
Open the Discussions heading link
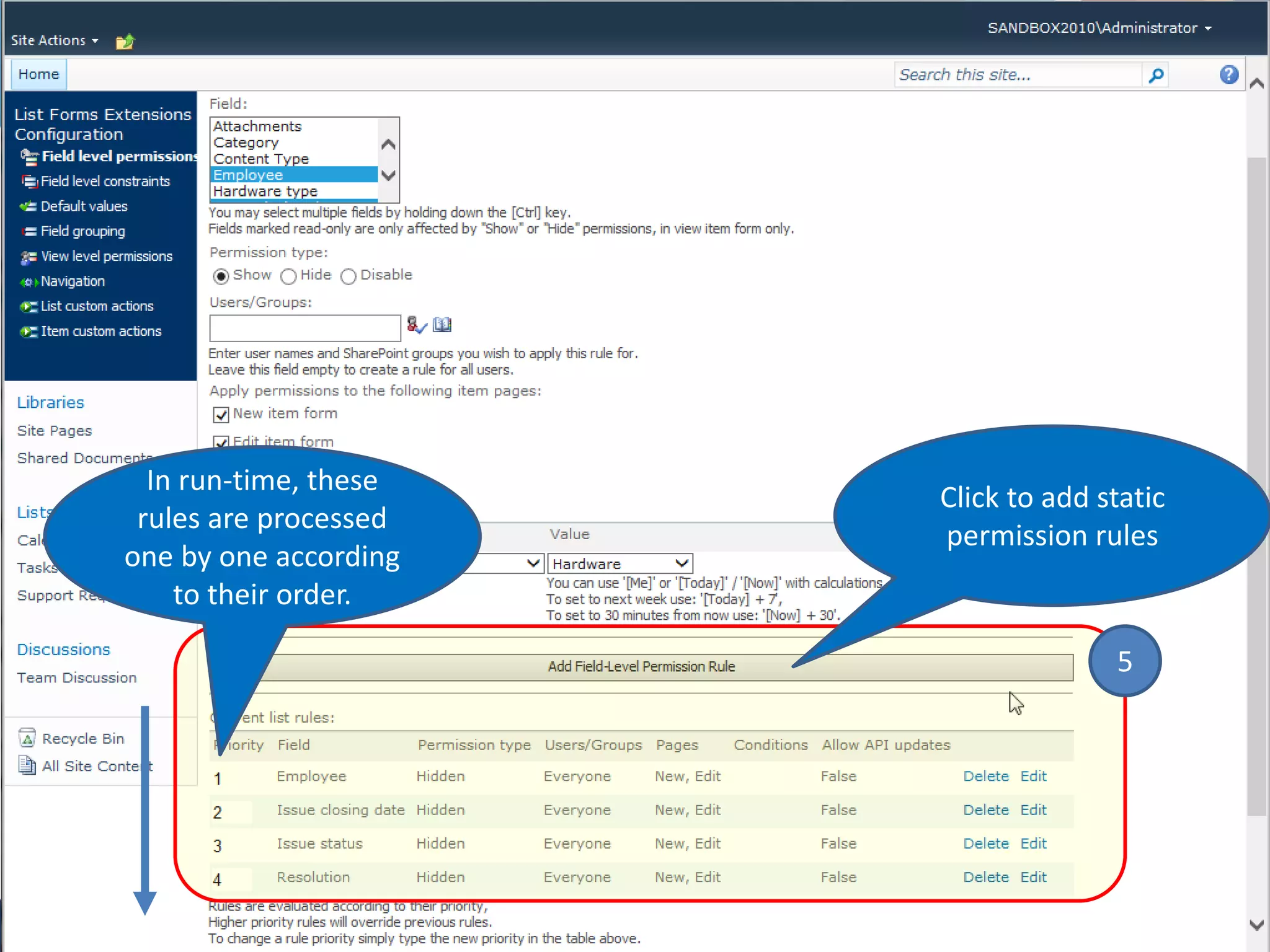click(x=63, y=650)
